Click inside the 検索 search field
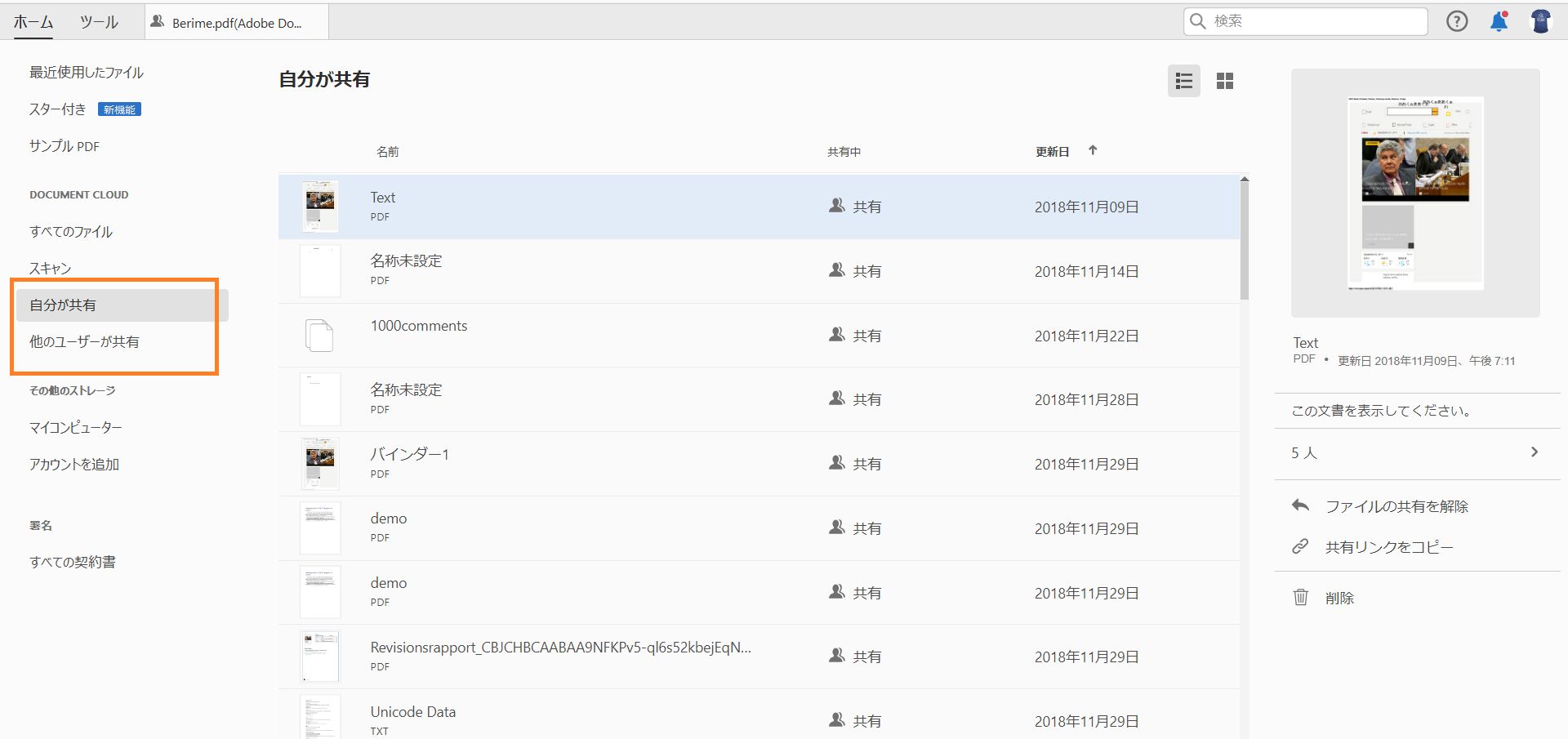The height and width of the screenshot is (739, 1568). click(1305, 21)
